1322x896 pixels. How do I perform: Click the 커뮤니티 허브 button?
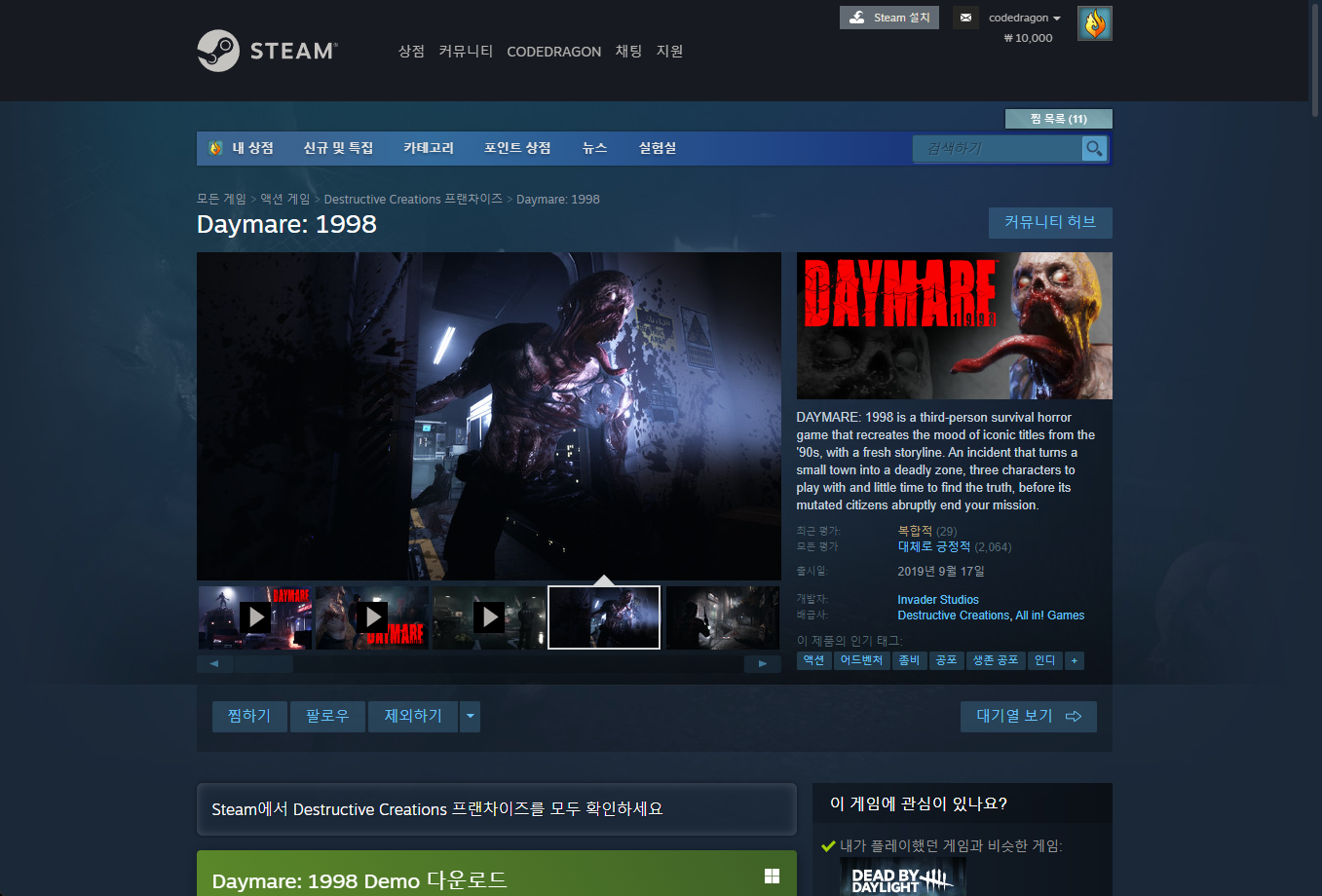1050,222
